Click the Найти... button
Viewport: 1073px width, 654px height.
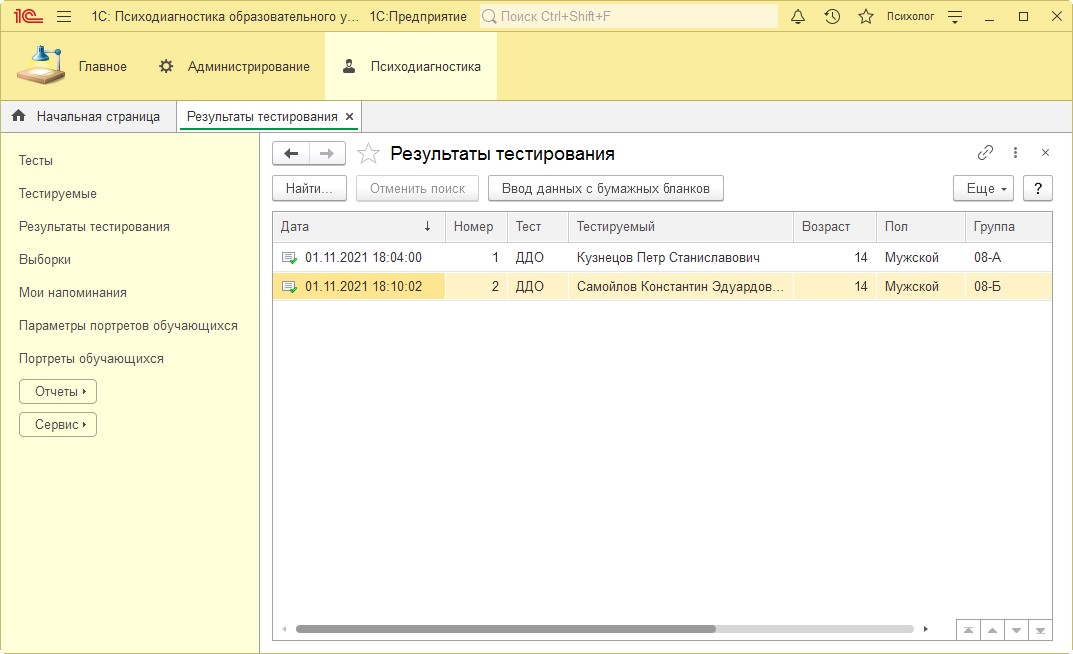pyautogui.click(x=309, y=188)
